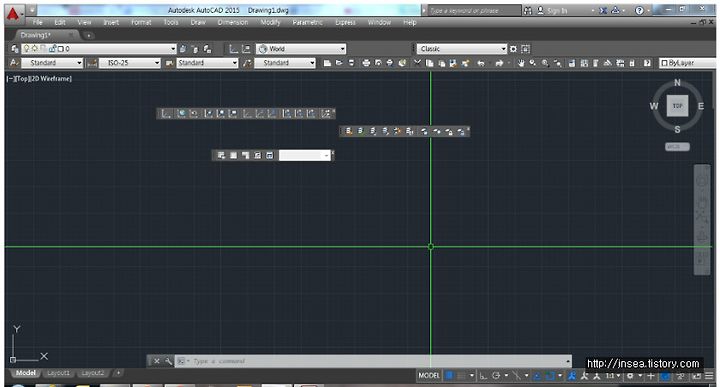Open Layer Properties Manager icon
Image resolution: width=720 pixels, height=387 pixels.
[x=15, y=49]
